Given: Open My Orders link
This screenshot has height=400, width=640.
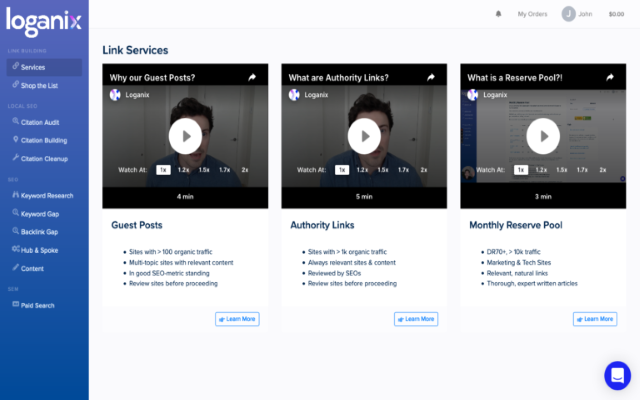Looking at the screenshot, I should (x=533, y=14).
